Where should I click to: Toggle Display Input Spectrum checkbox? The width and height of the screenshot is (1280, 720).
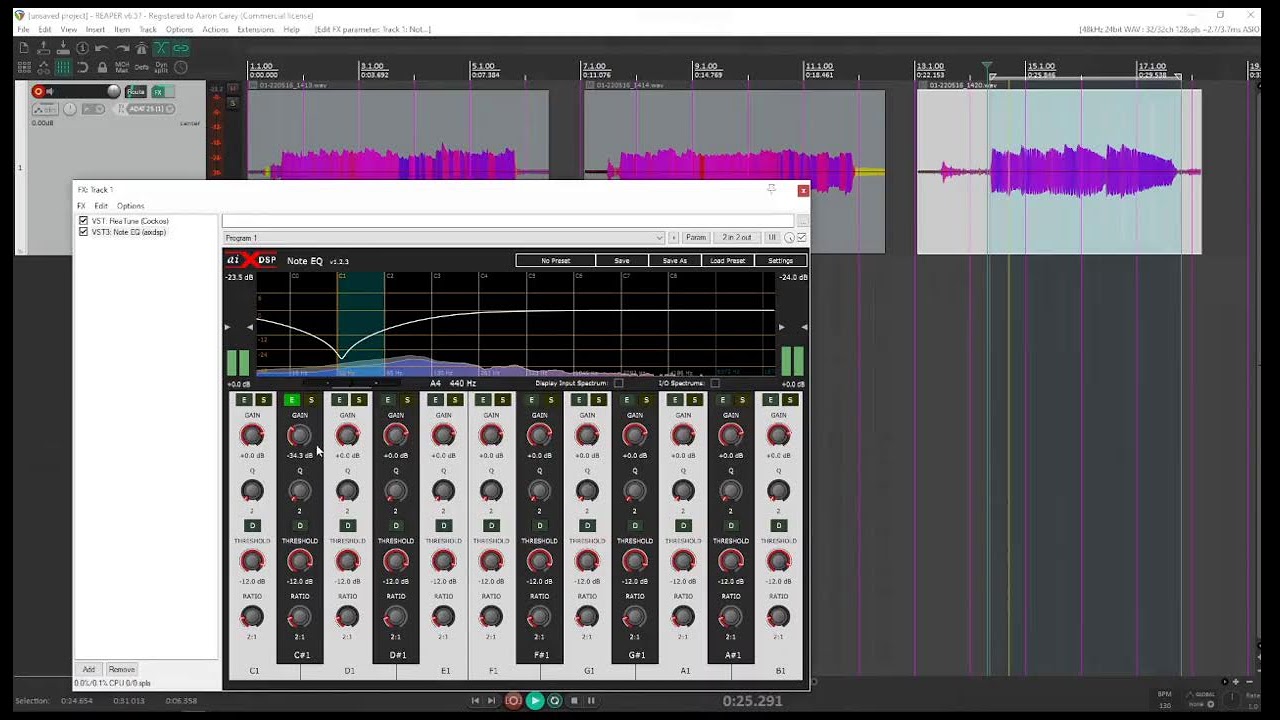[618, 383]
